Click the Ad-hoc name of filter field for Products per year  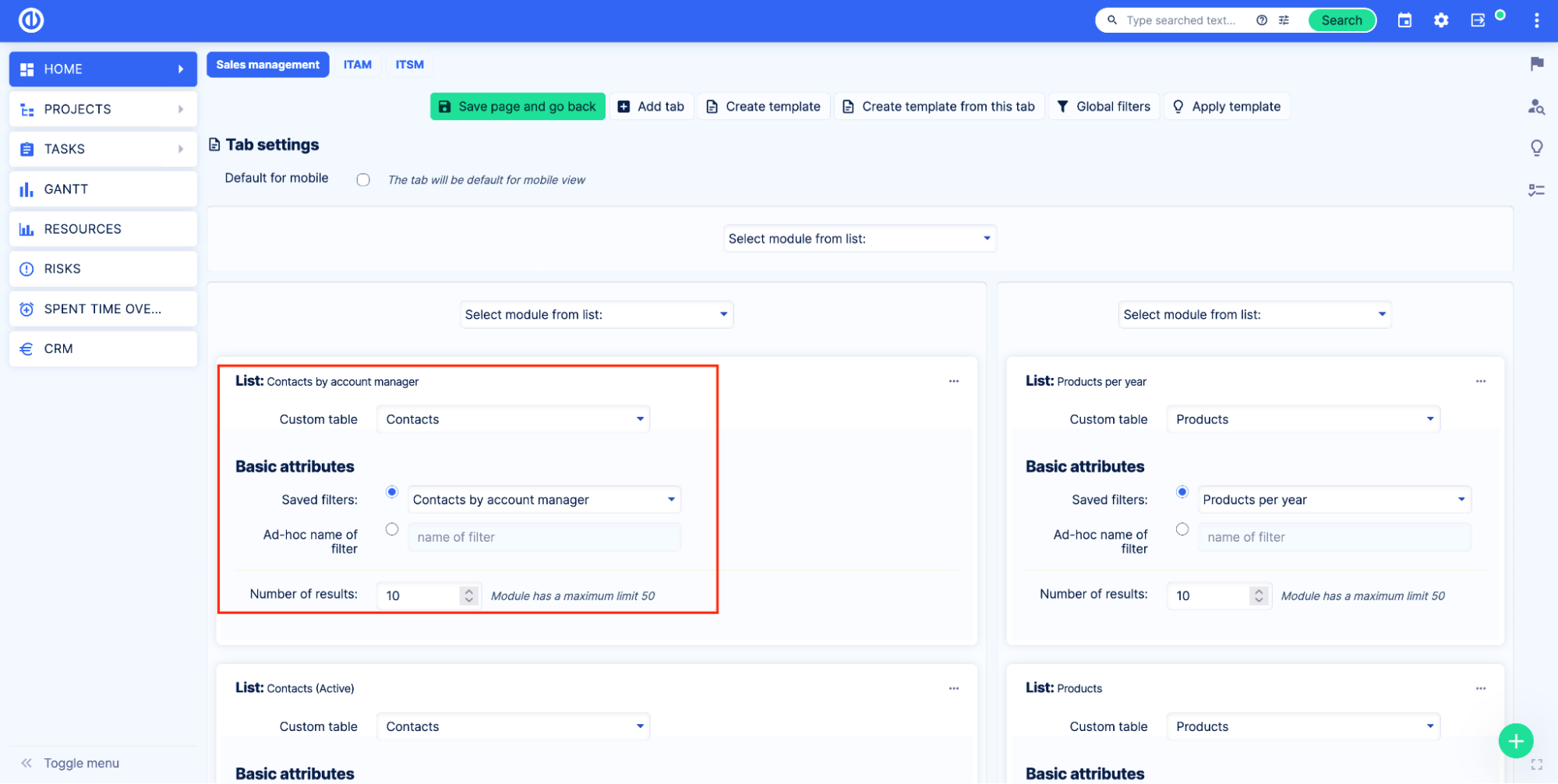point(1334,537)
